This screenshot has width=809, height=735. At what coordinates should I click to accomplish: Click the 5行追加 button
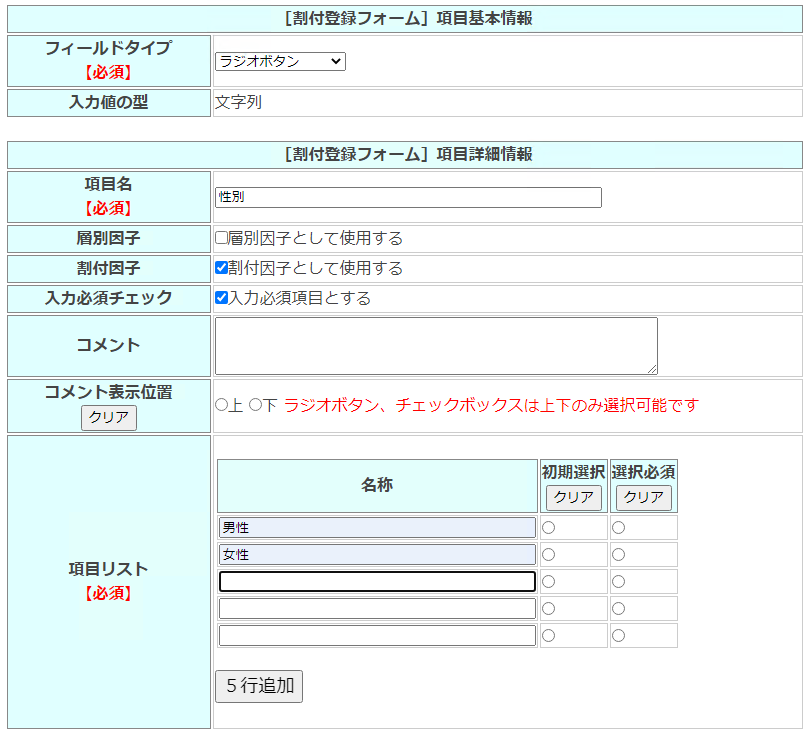click(259, 686)
